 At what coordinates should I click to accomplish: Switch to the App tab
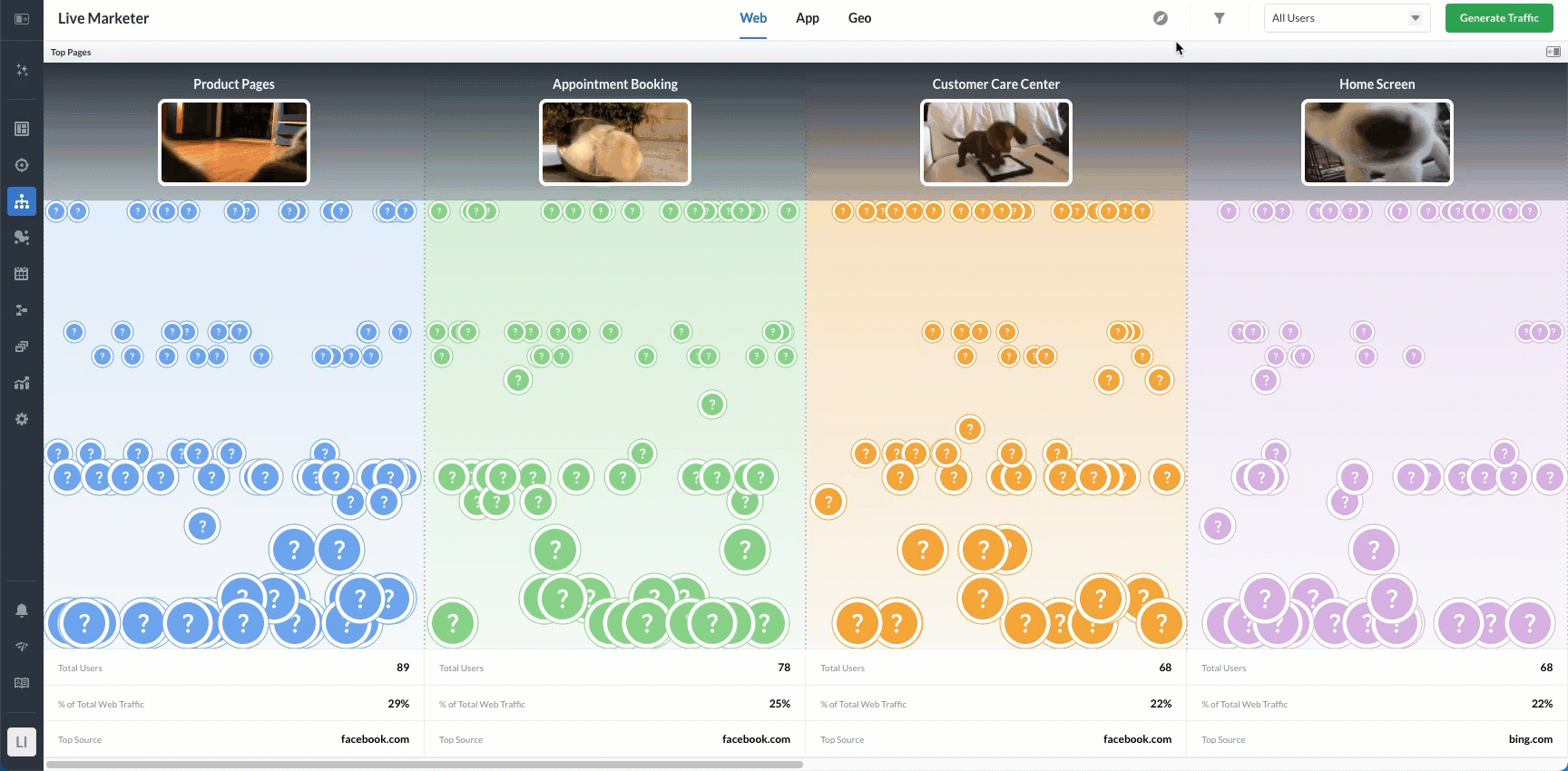tap(808, 18)
